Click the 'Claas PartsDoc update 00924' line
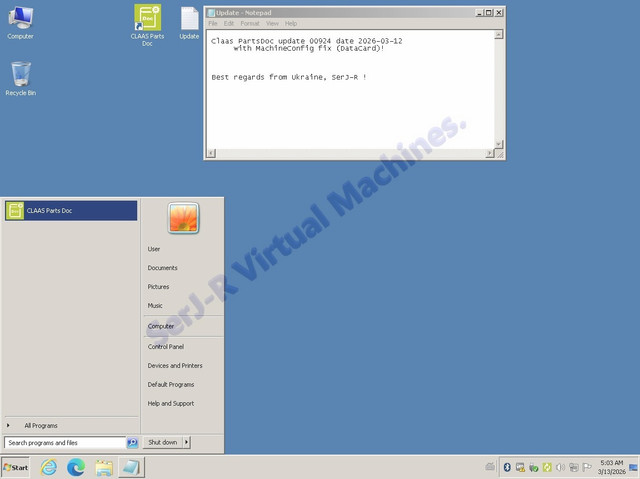The height and width of the screenshot is (479, 640). pos(307,41)
